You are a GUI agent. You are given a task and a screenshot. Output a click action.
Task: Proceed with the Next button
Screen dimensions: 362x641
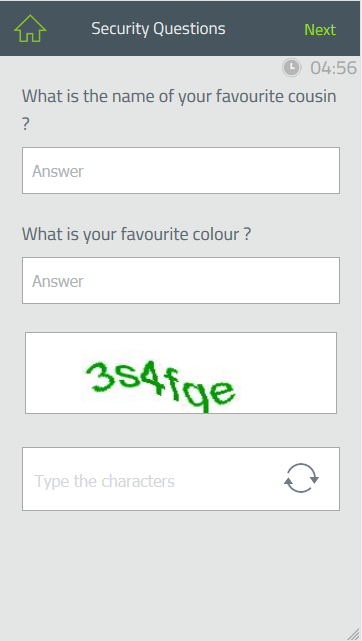click(x=320, y=29)
